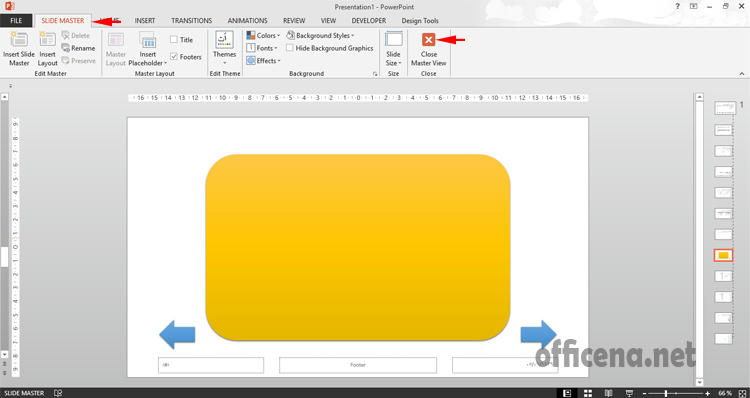Open the TRANSITIONS ribbon tab
Image resolution: width=750 pixels, height=398 pixels.
tap(191, 21)
